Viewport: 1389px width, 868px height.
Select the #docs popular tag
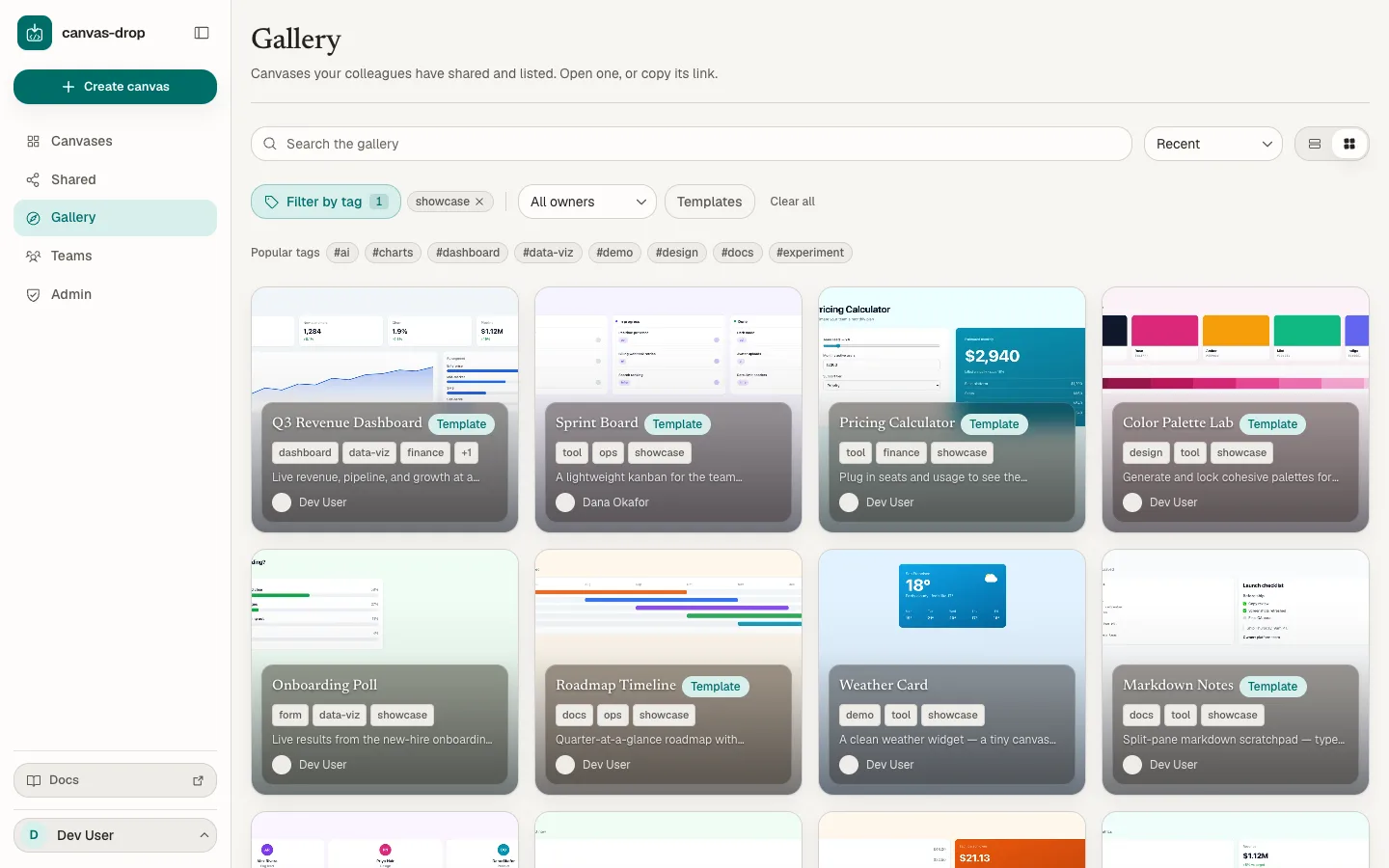coord(738,253)
